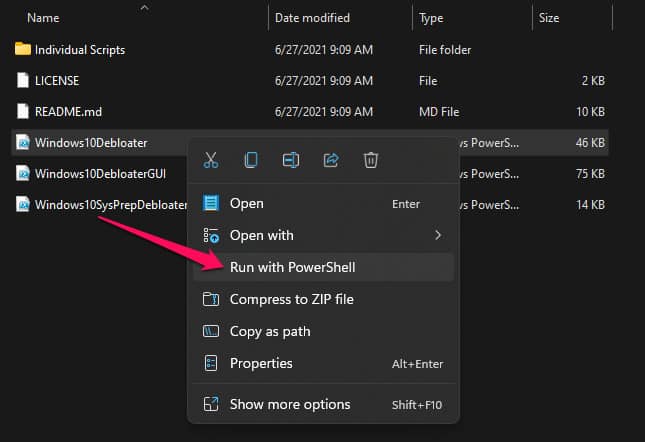Select the LICENSE file name
Screen dimensions: 645x442
pyautogui.click(x=57, y=81)
